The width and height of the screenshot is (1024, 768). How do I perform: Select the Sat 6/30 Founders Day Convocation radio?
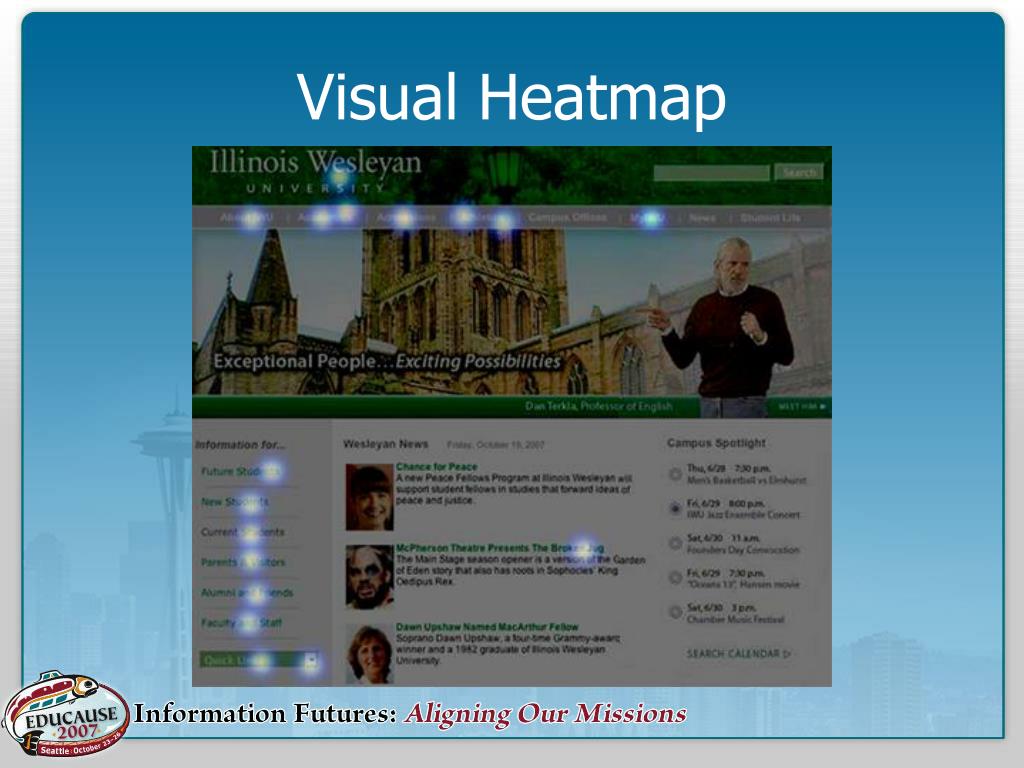point(675,543)
